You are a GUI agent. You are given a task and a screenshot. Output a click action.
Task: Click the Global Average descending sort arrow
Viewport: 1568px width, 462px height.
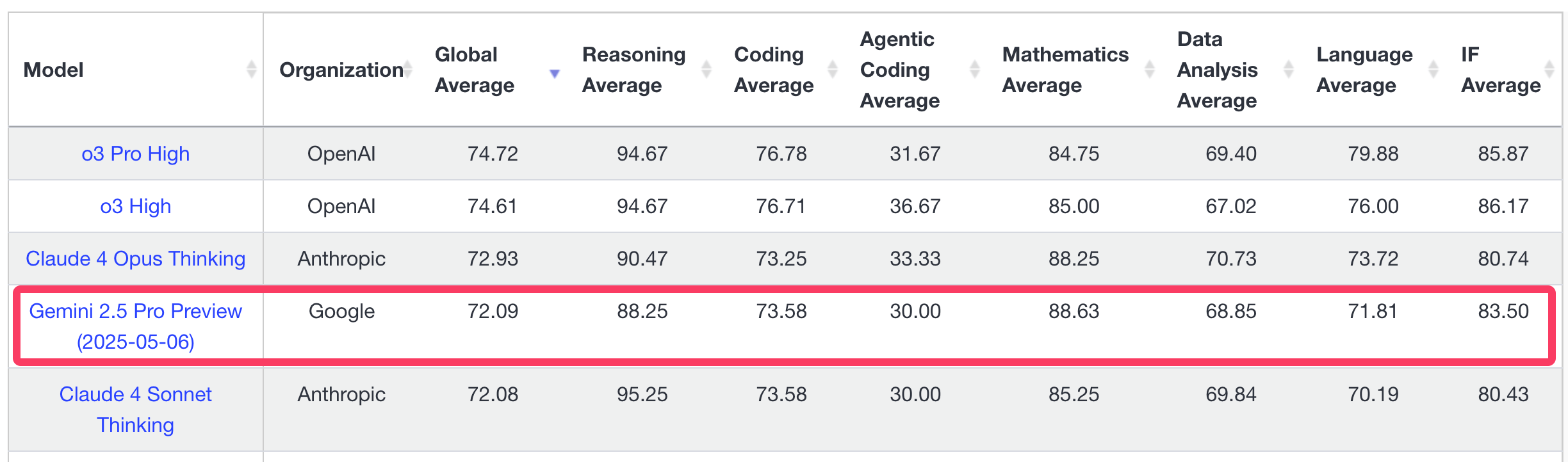coord(555,74)
